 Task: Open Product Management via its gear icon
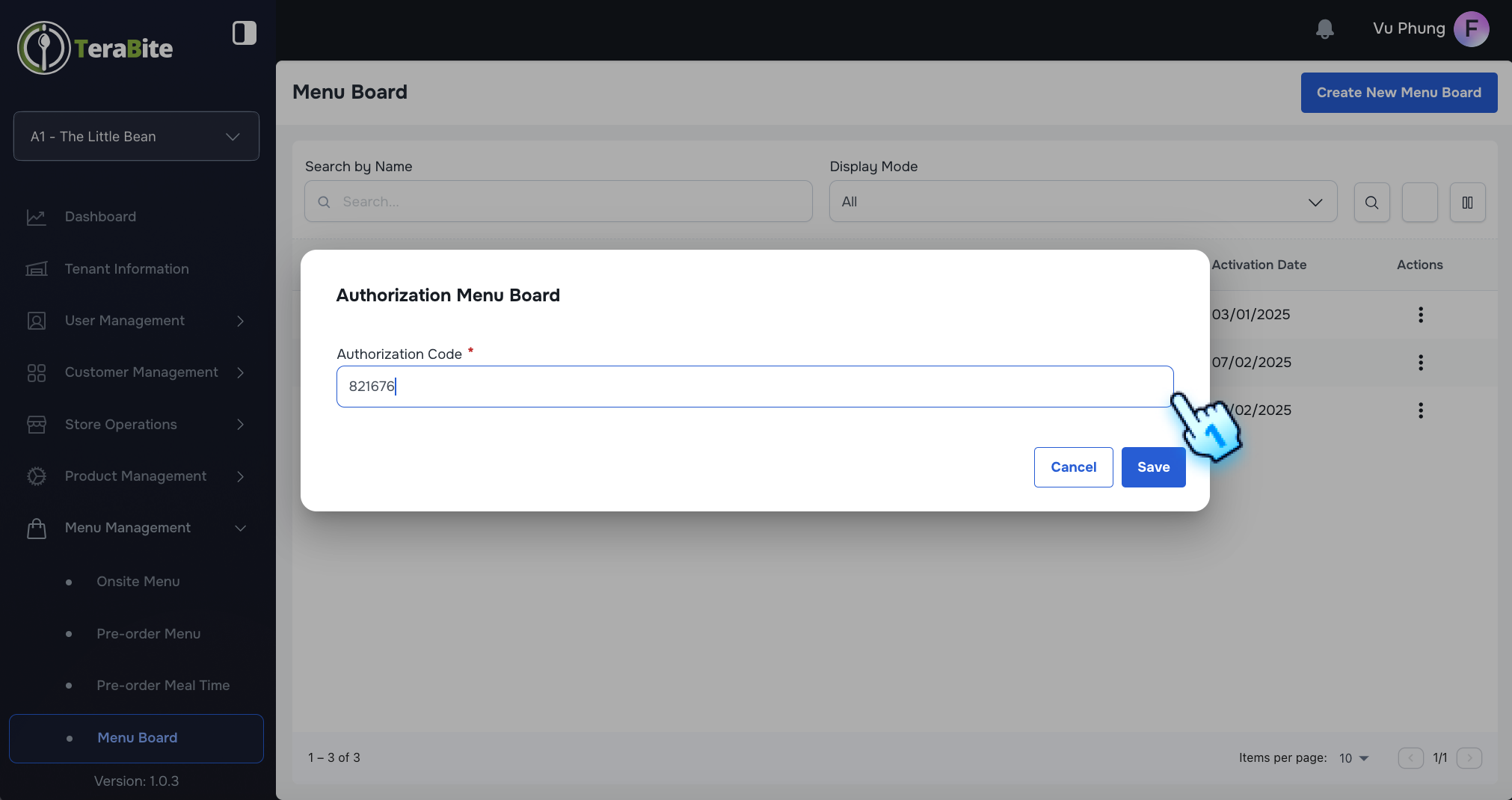(x=36, y=476)
